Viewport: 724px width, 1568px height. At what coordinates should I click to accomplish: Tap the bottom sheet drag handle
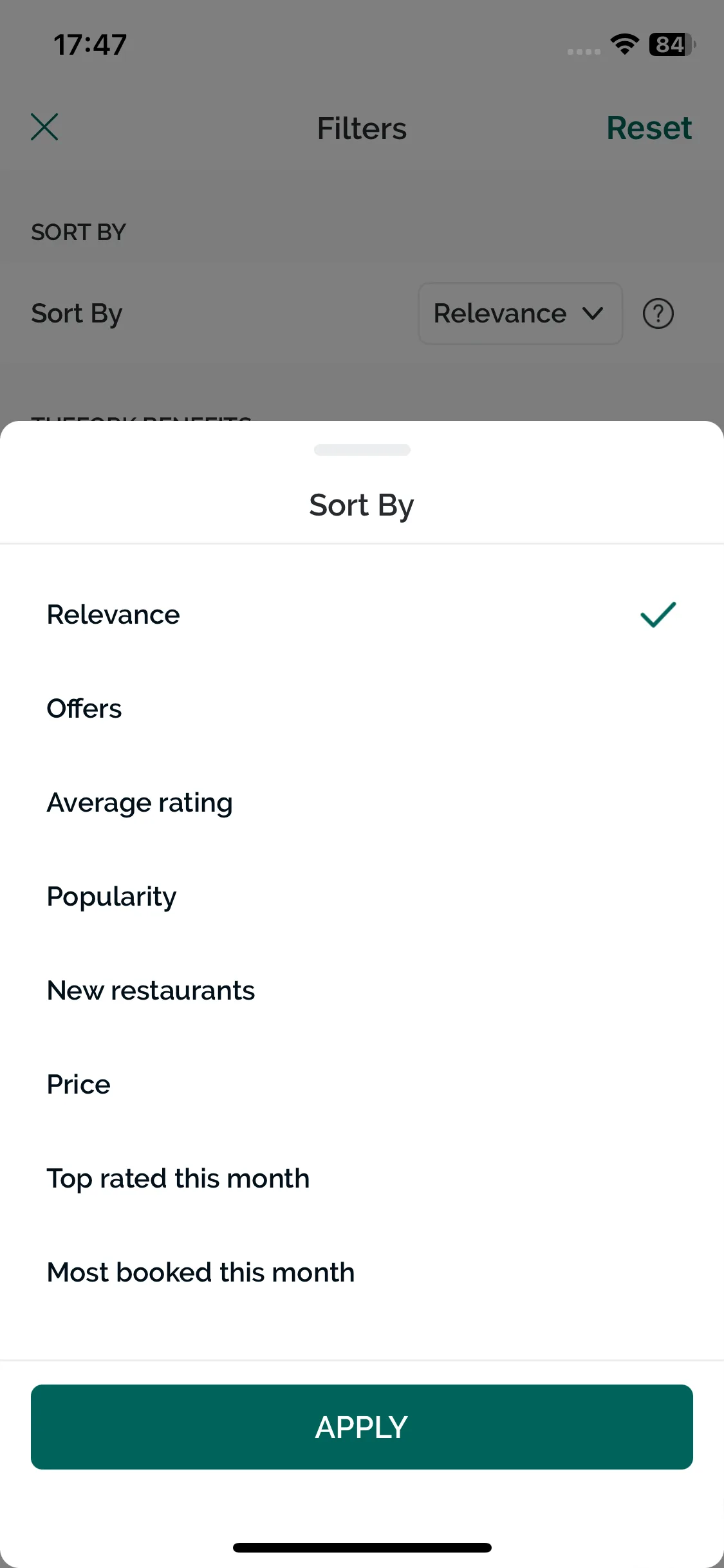[x=362, y=449]
